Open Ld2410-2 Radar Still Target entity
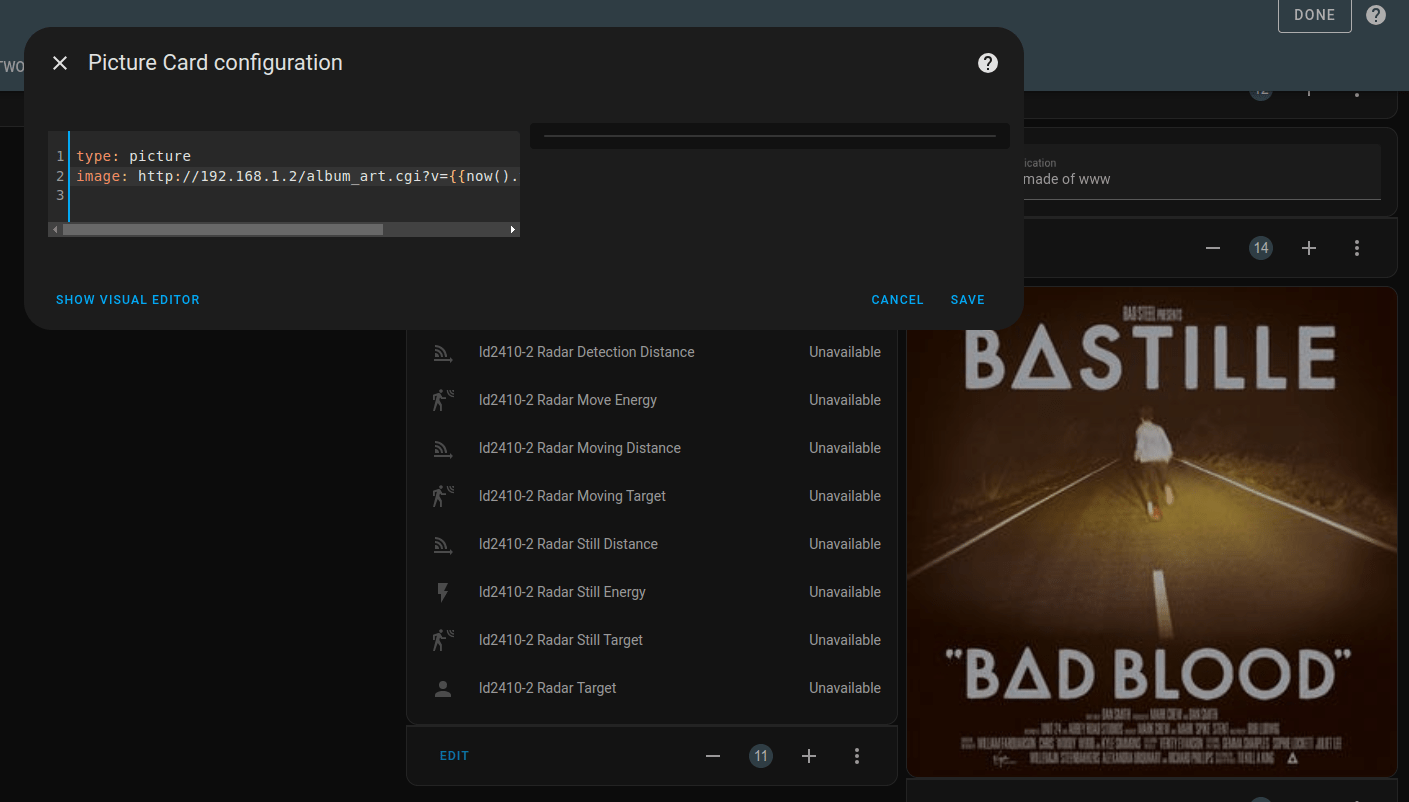This screenshot has width=1409, height=802. coord(561,640)
